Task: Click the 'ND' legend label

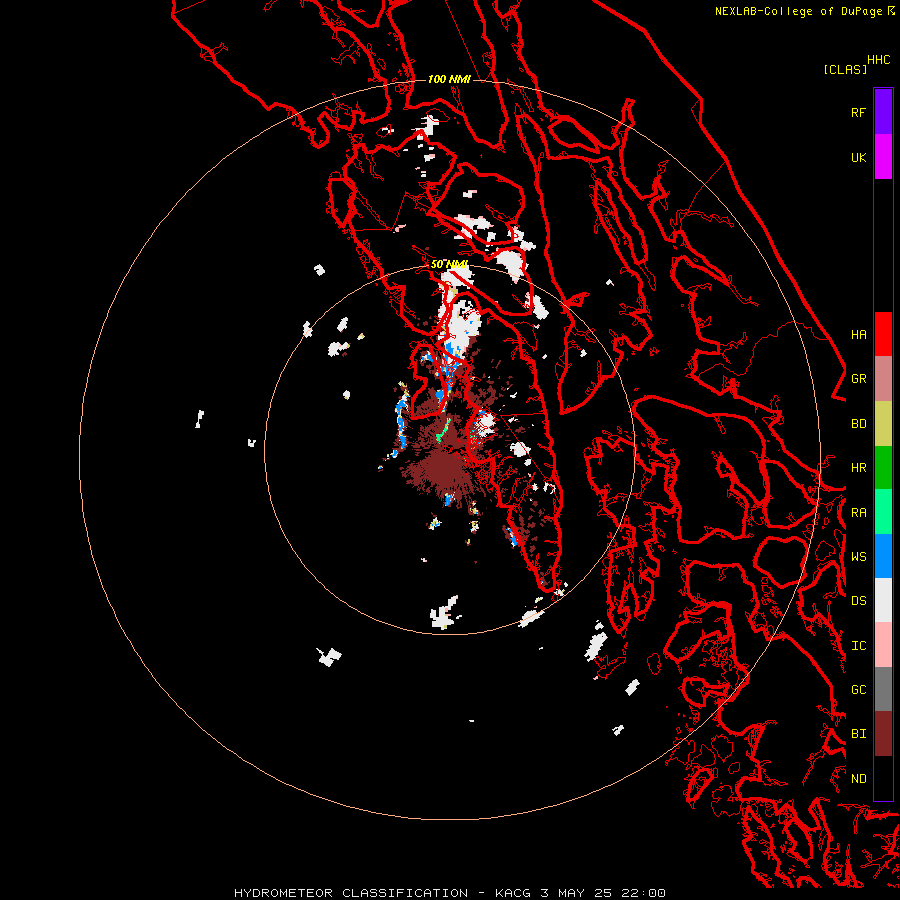Action: coord(858,779)
